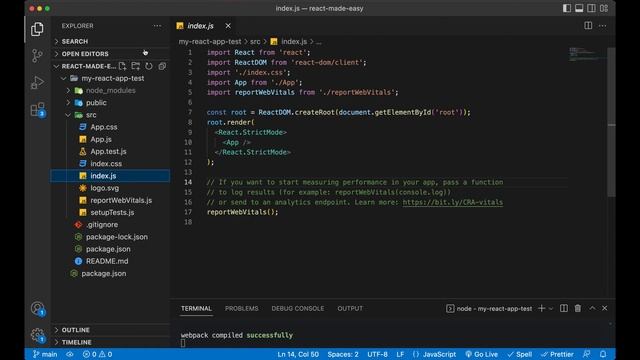Open Explorer views and more actions menu
This screenshot has height=360, width=640.
pyautogui.click(x=157, y=26)
